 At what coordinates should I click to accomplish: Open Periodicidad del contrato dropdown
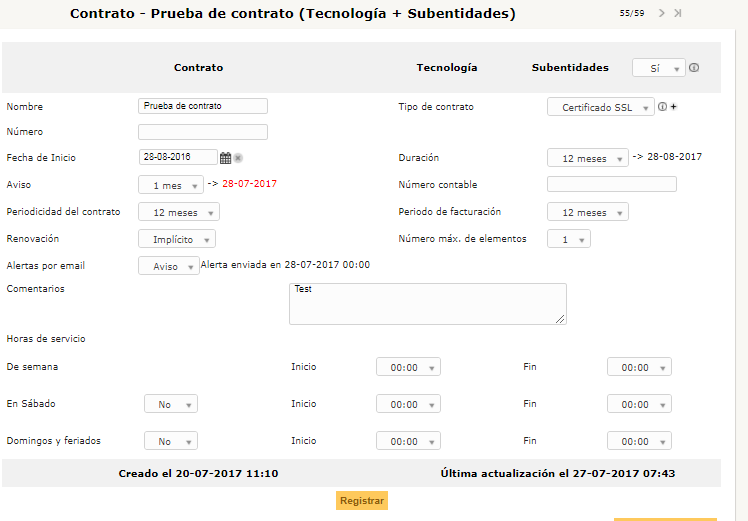click(179, 212)
